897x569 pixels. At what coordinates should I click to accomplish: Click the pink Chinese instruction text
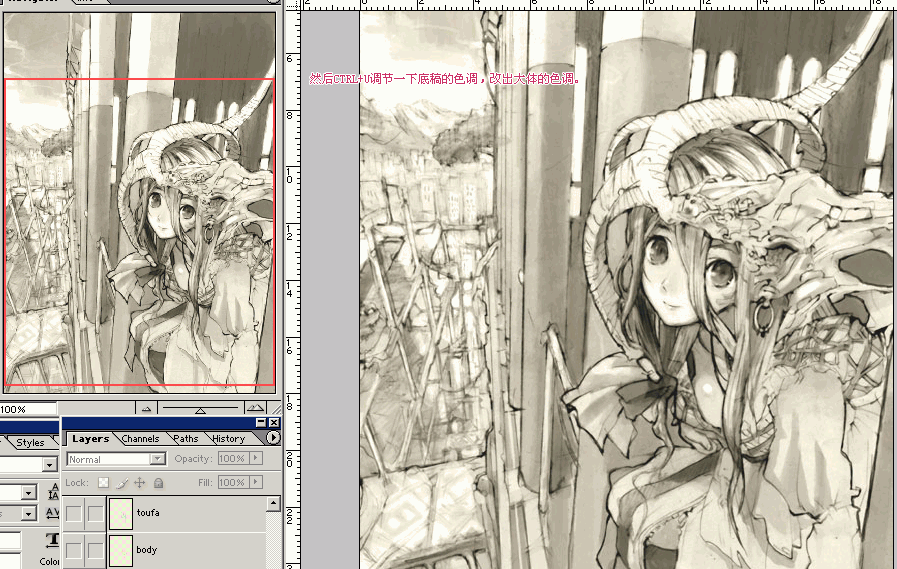coord(445,79)
